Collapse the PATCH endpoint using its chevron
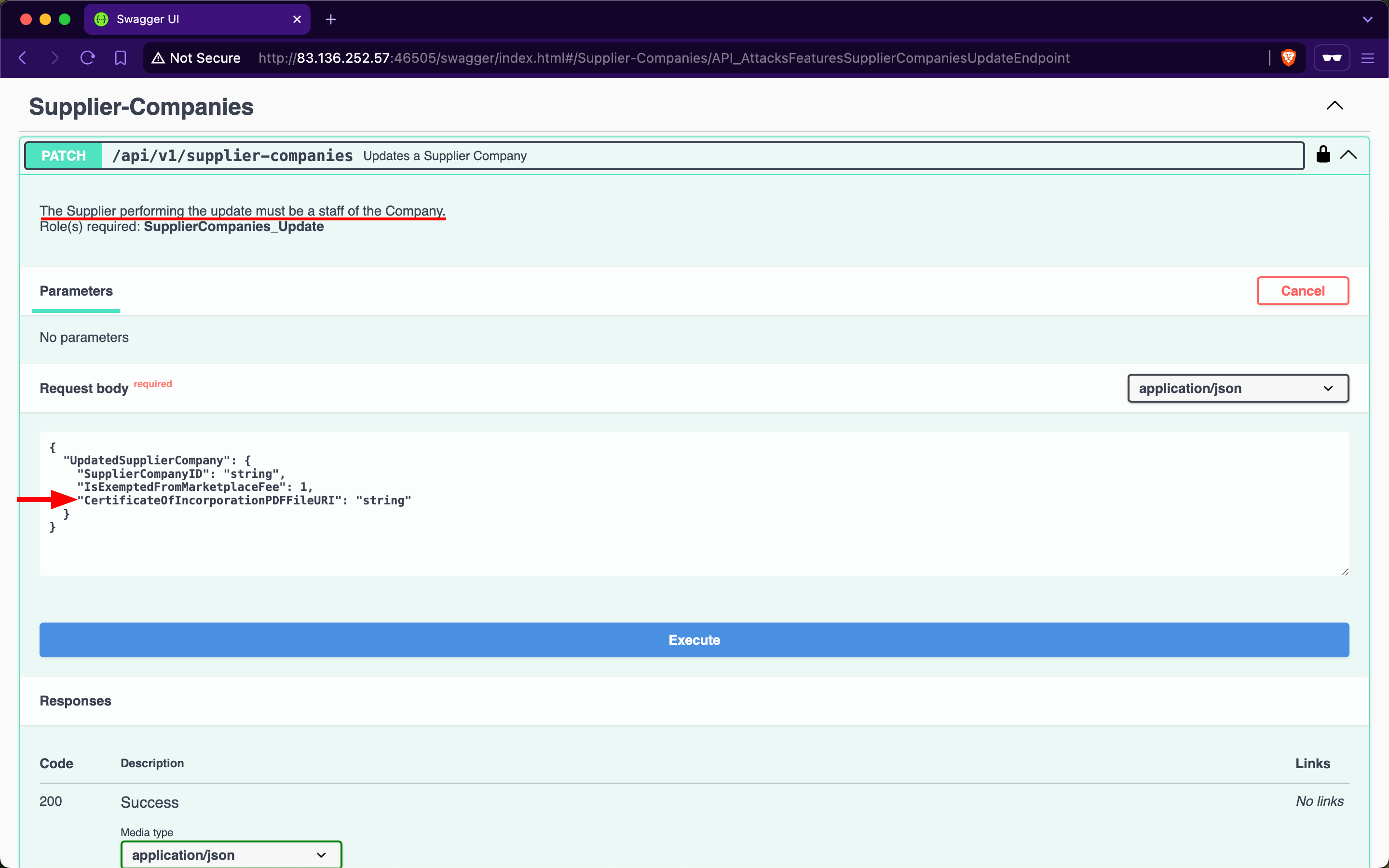The height and width of the screenshot is (868, 1389). (1348, 154)
